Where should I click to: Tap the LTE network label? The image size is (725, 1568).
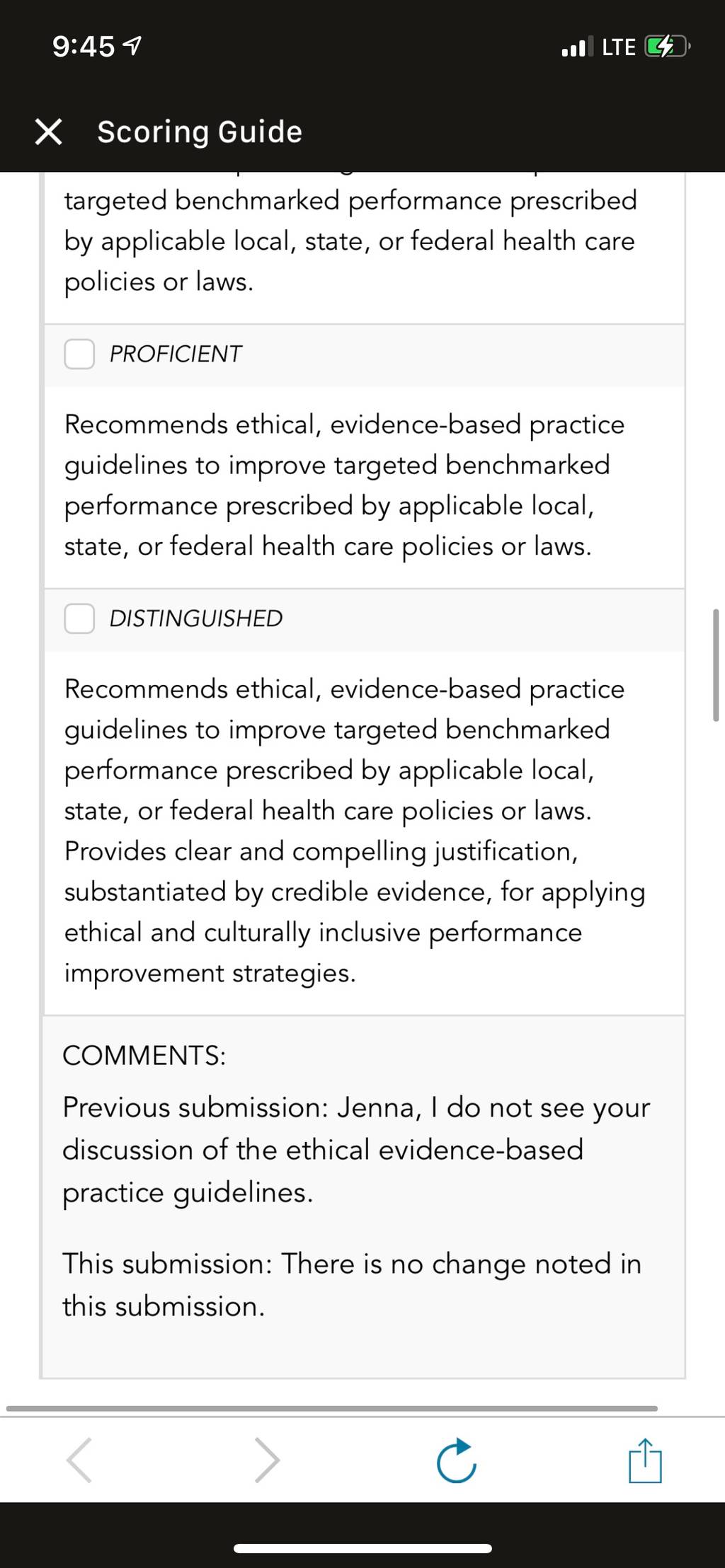[x=619, y=47]
